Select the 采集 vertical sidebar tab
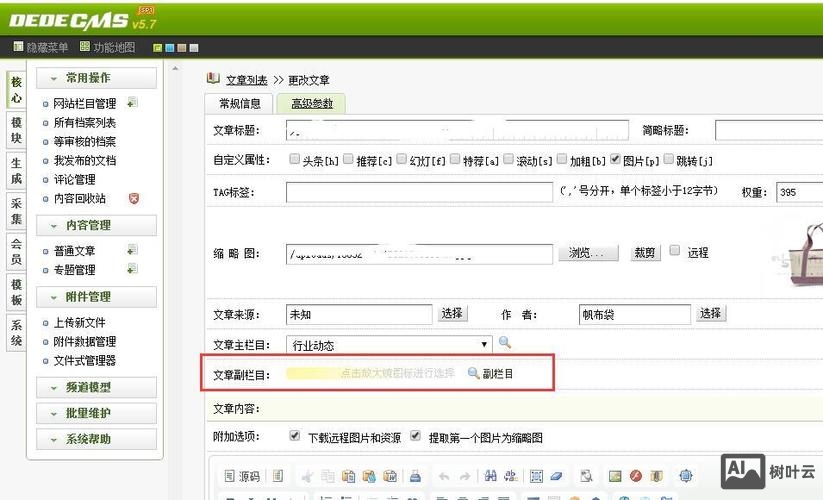 [16, 211]
